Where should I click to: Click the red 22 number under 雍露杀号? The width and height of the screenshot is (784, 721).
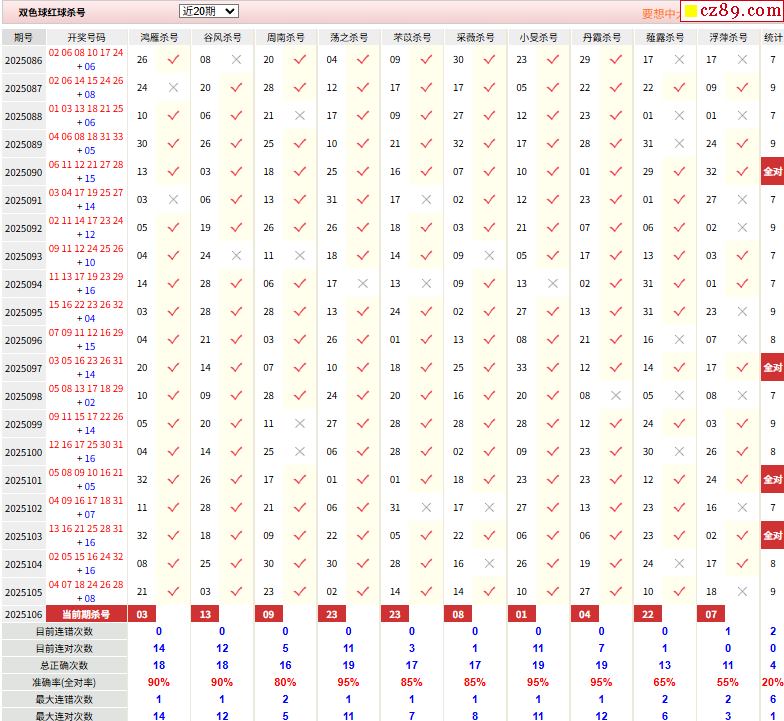(648, 614)
